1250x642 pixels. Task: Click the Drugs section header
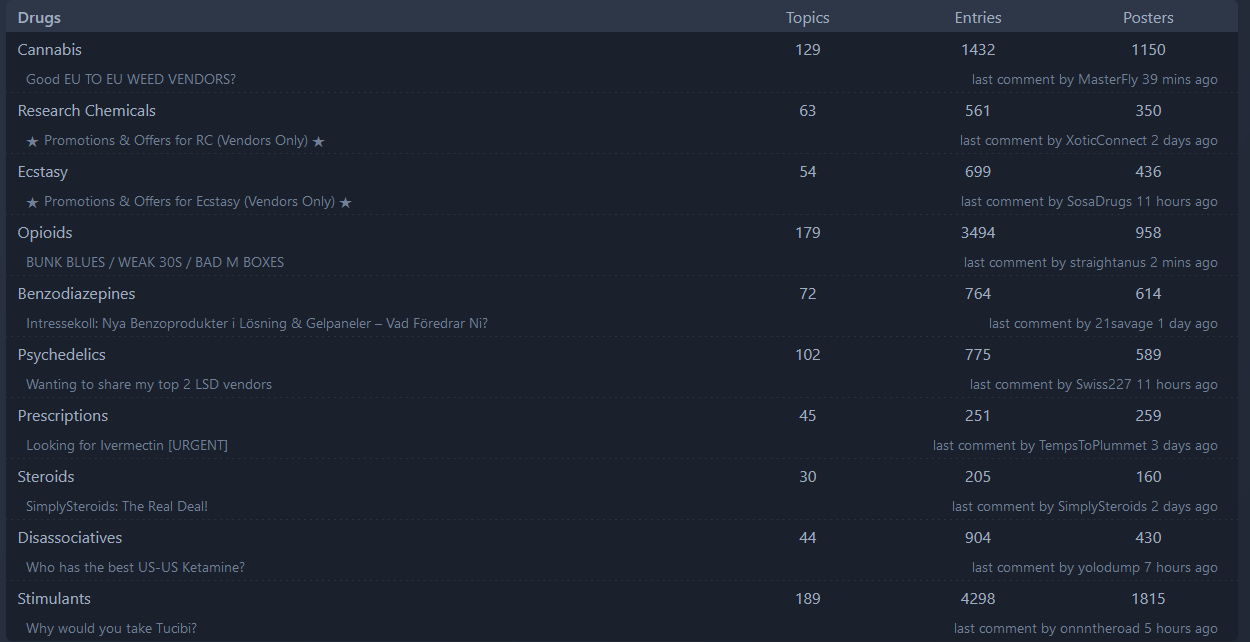point(39,18)
